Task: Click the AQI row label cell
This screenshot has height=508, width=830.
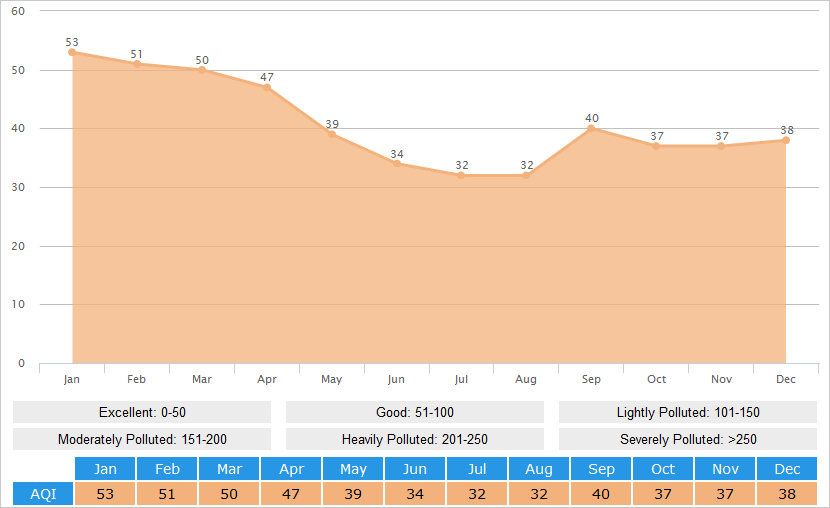Action: point(43,494)
